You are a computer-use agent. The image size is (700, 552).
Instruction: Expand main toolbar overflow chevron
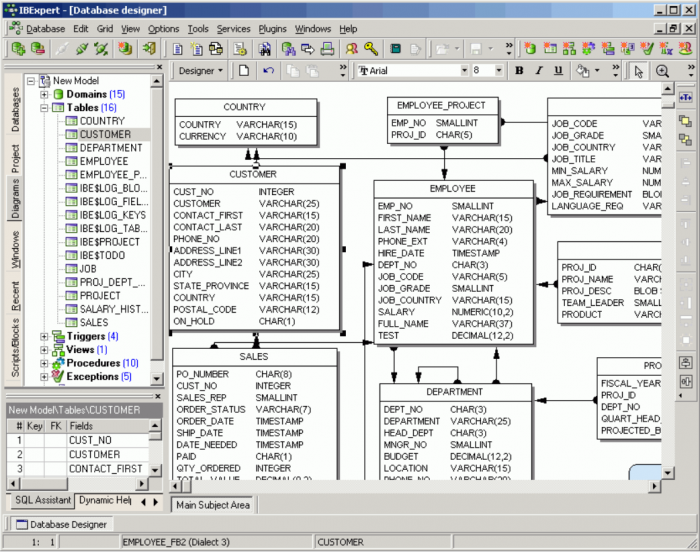(x=509, y=48)
